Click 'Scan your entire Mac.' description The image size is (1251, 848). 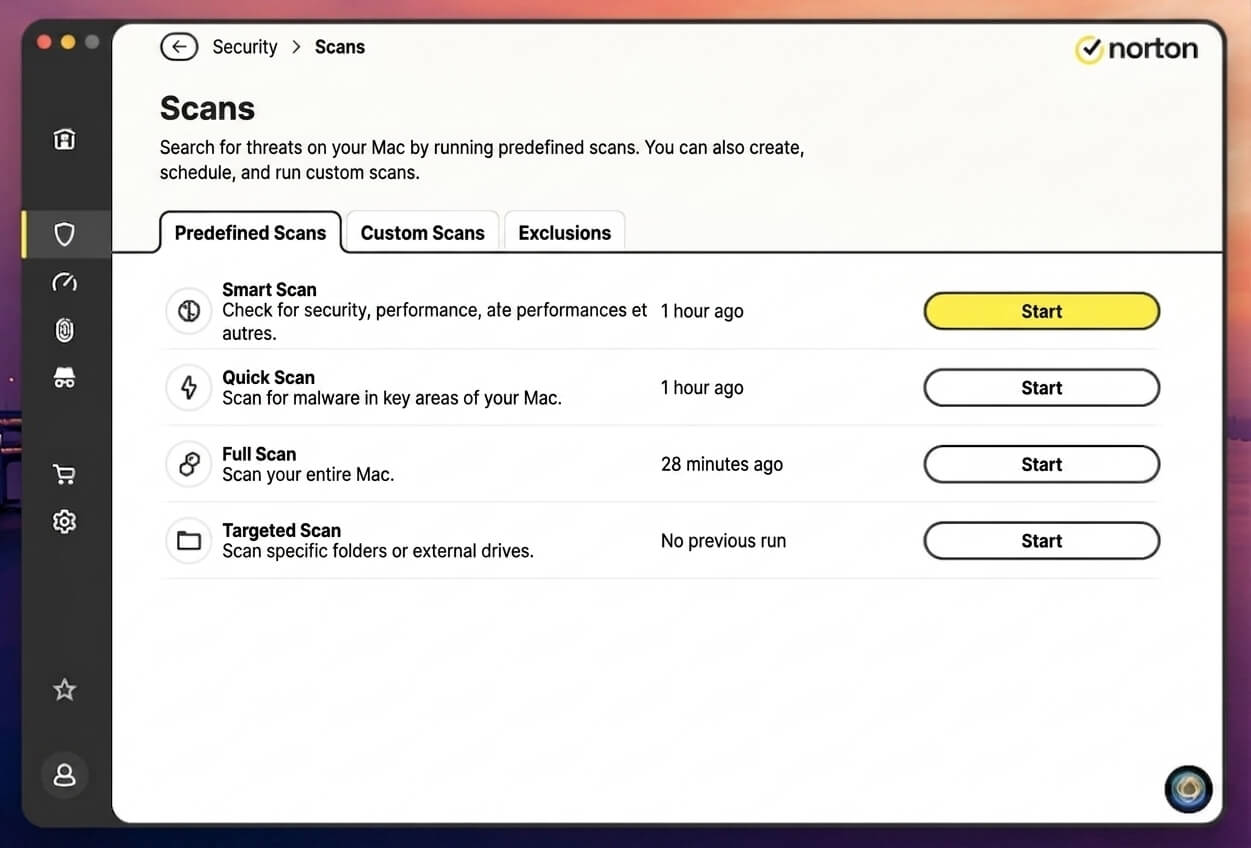(308, 475)
